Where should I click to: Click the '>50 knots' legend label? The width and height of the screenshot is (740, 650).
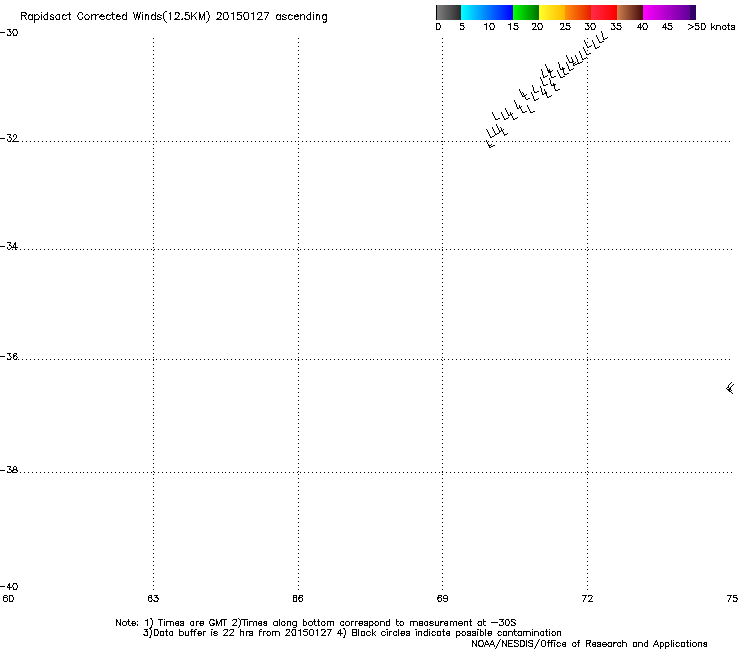coord(711,27)
